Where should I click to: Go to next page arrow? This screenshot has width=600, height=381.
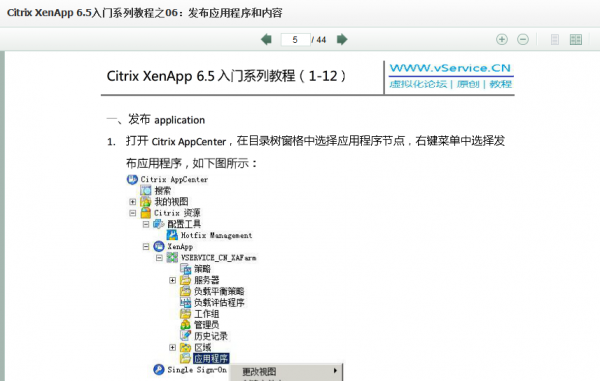(x=342, y=39)
